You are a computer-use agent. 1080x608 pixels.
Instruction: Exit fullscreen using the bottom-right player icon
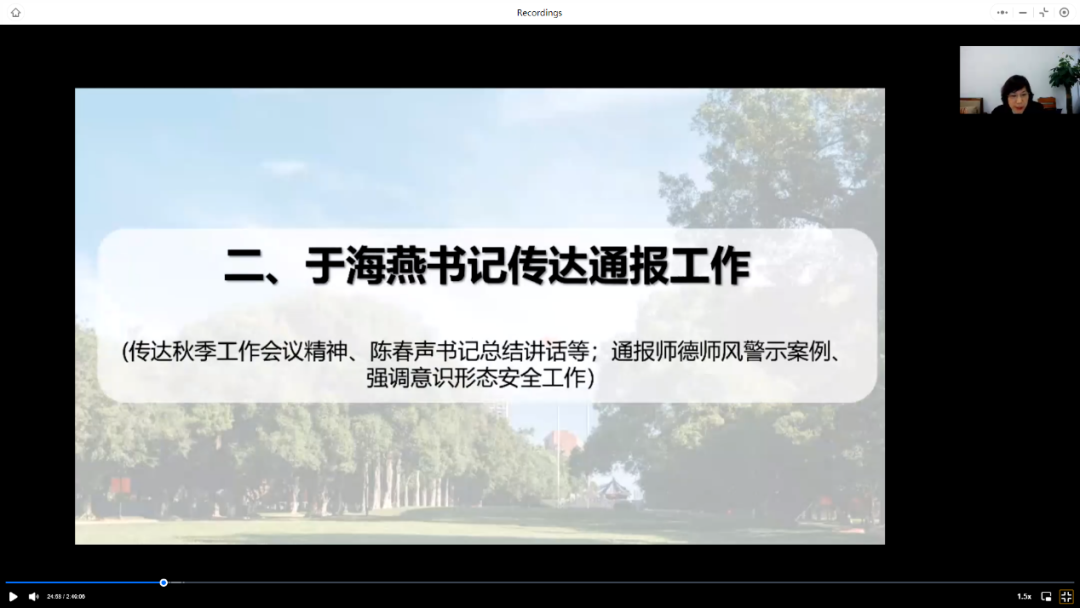pos(1066,596)
